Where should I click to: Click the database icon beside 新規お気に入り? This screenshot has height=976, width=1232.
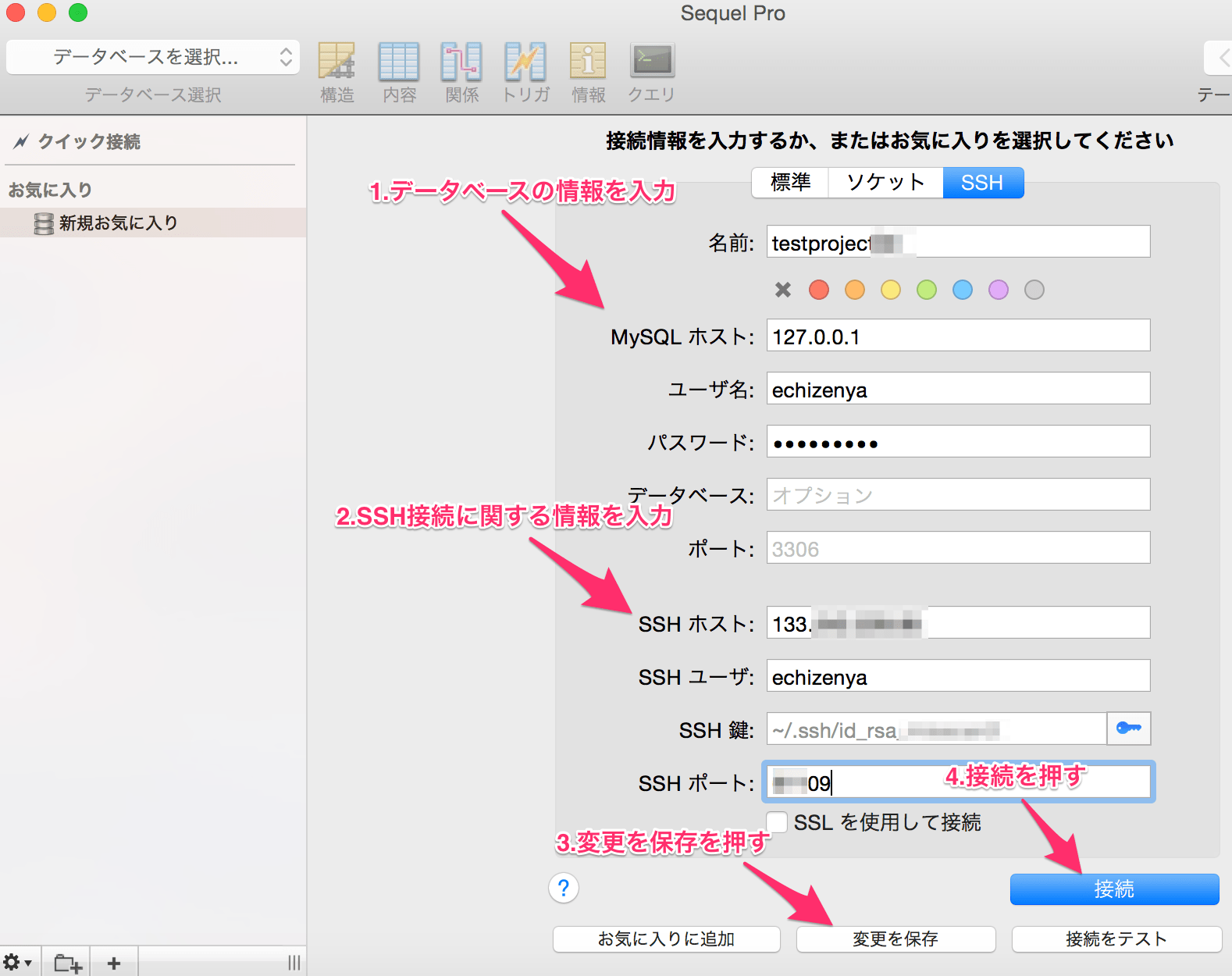coord(44,223)
